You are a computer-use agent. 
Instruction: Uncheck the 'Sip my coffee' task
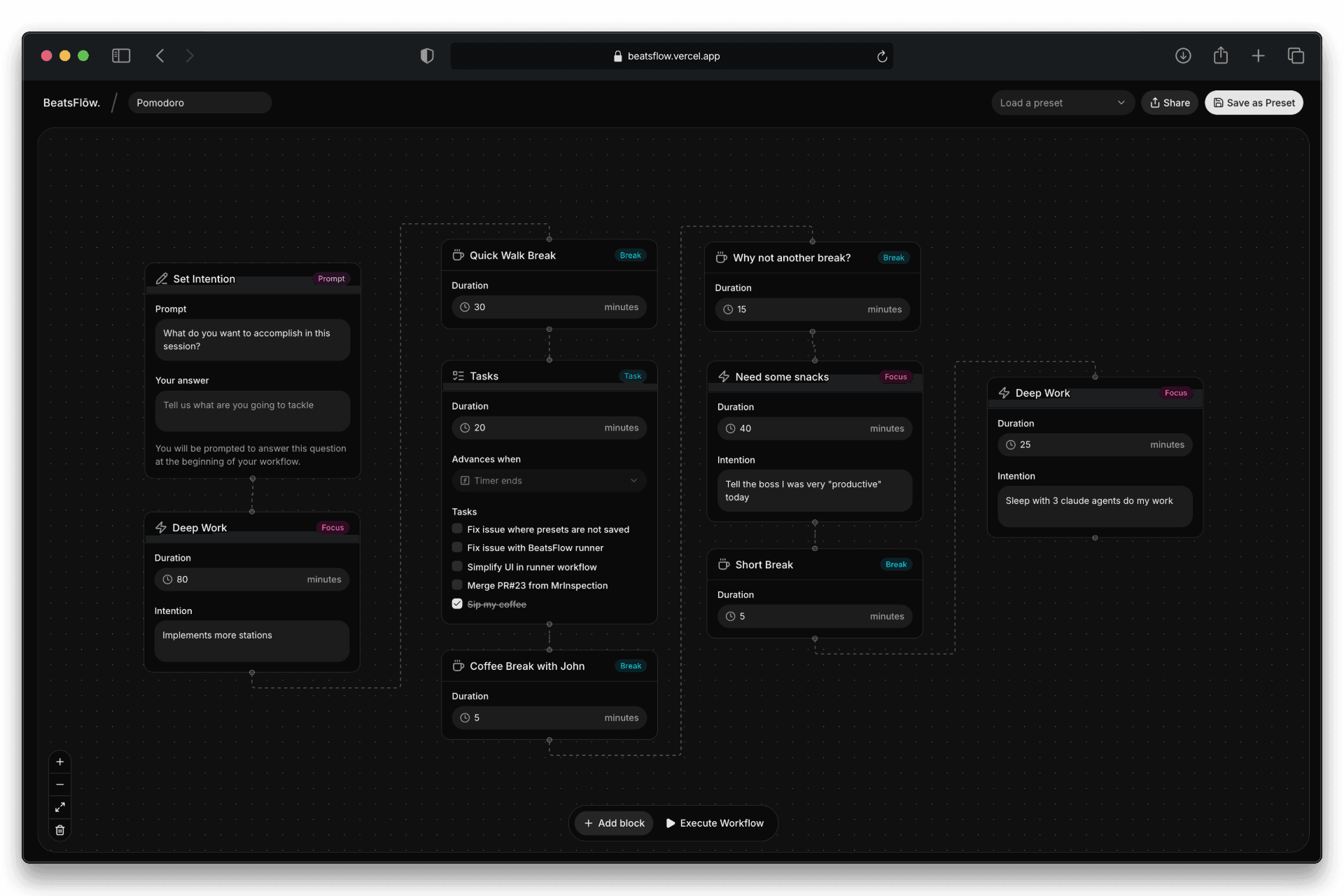pos(457,603)
